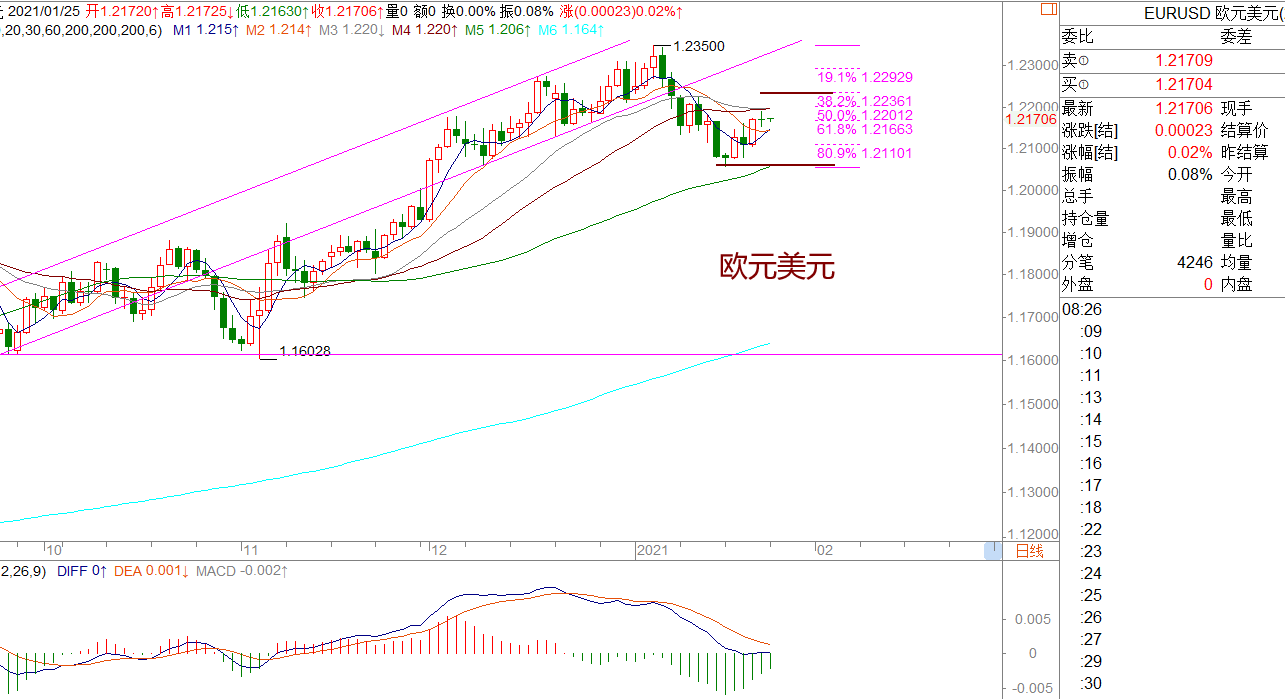Select the 结算价 label

tap(1245, 130)
